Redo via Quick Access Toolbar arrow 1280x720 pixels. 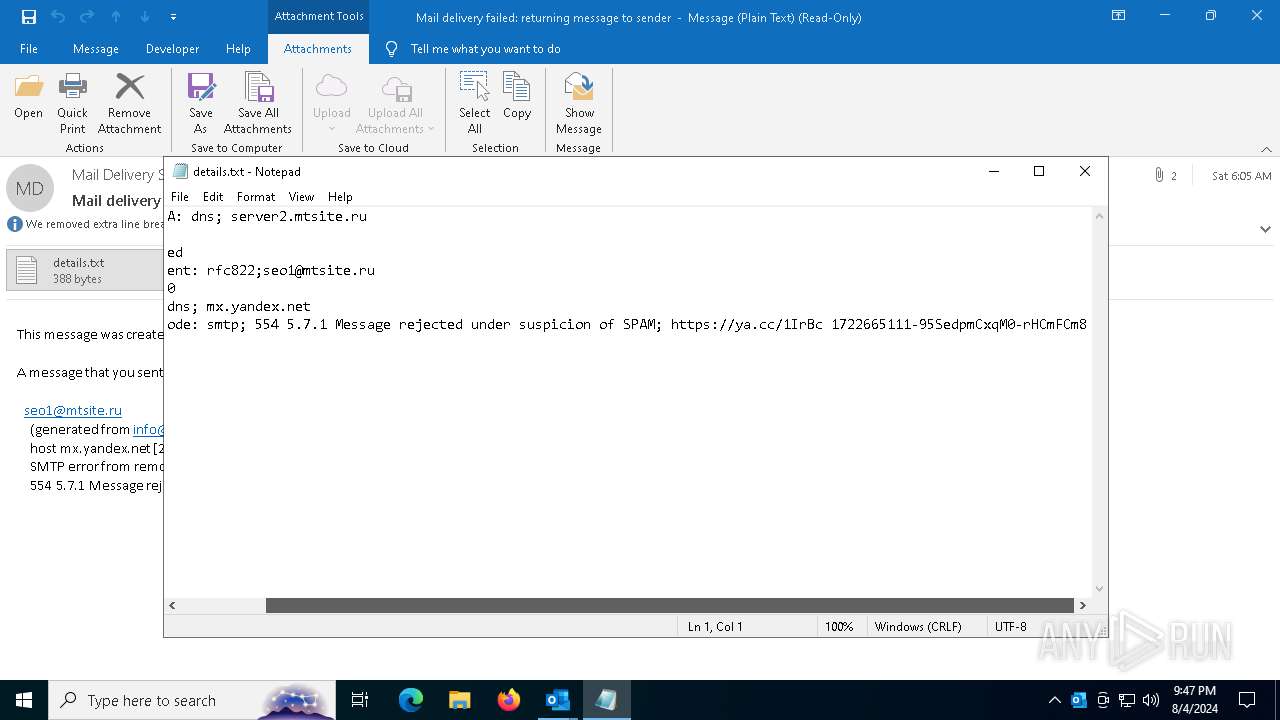[x=87, y=17]
